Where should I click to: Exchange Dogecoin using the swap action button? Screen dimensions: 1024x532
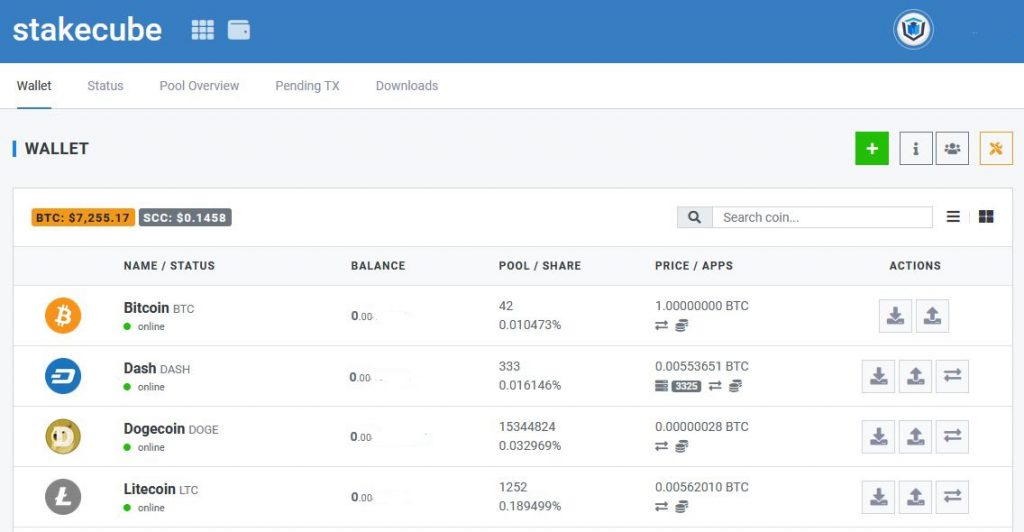[x=952, y=436]
